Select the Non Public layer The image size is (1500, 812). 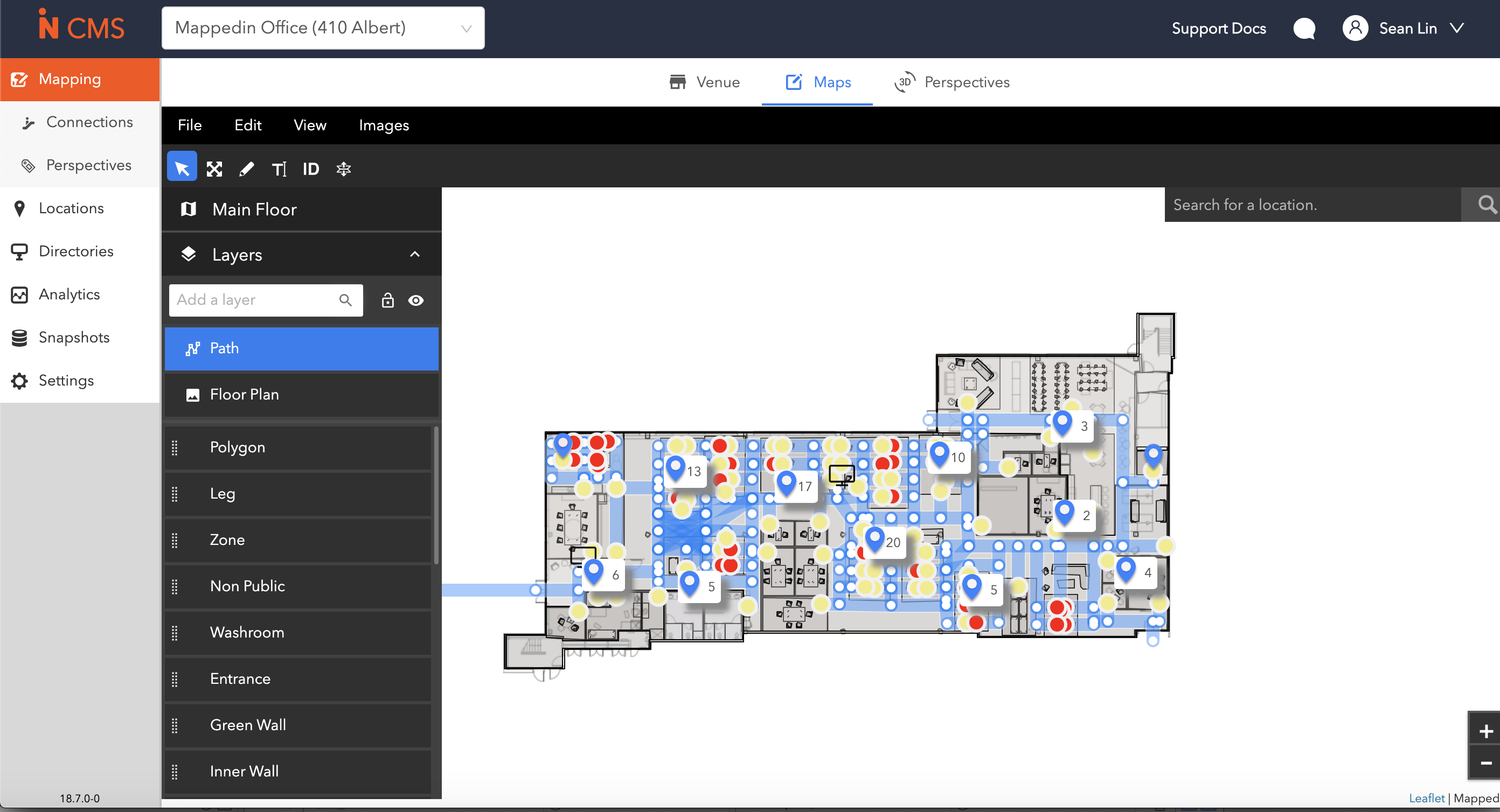pos(298,586)
